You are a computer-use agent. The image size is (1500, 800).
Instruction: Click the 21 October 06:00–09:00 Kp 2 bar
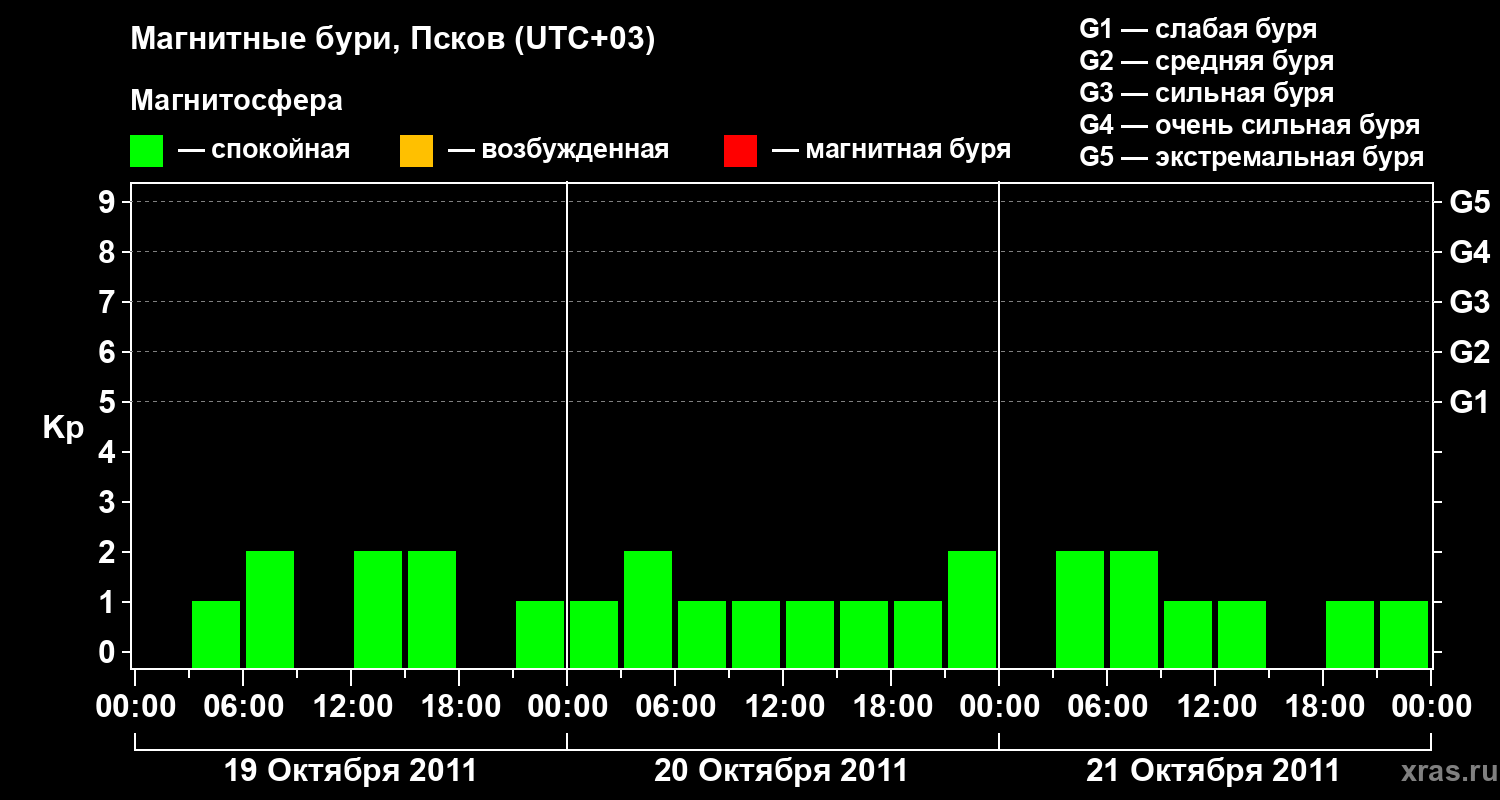1134,609
